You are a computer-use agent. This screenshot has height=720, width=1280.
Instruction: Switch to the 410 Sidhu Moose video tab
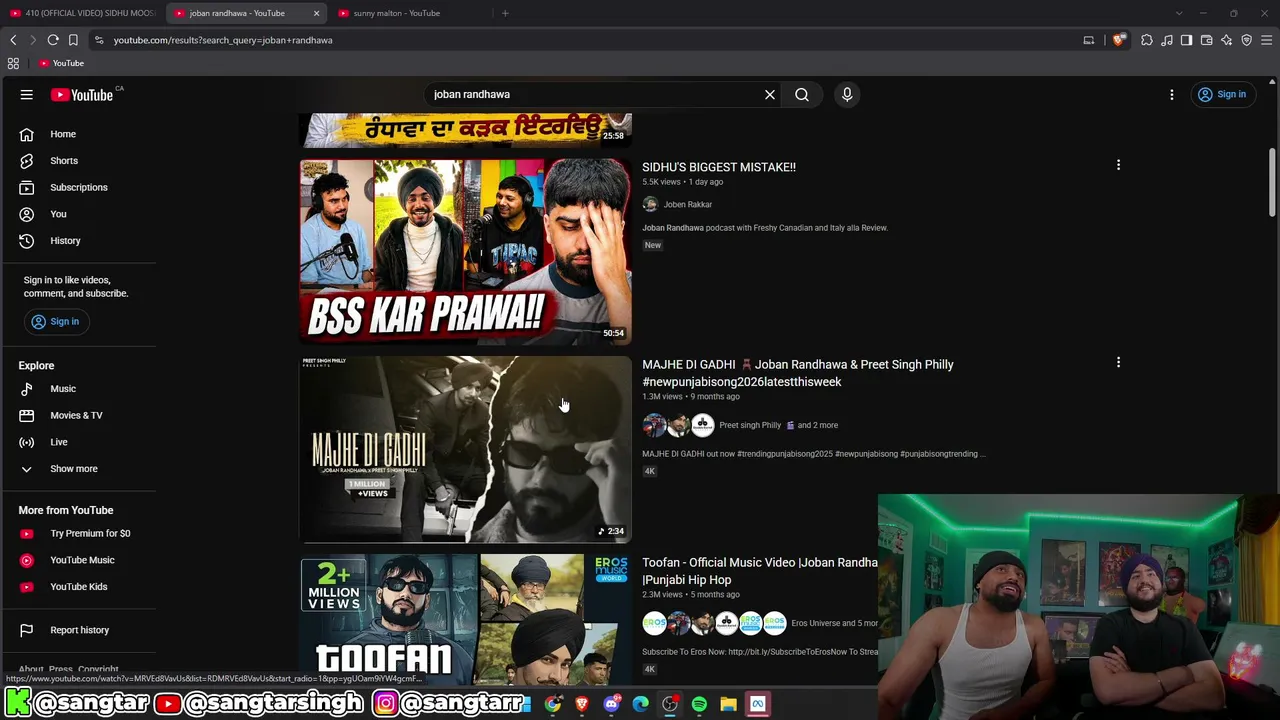pyautogui.click(x=83, y=13)
